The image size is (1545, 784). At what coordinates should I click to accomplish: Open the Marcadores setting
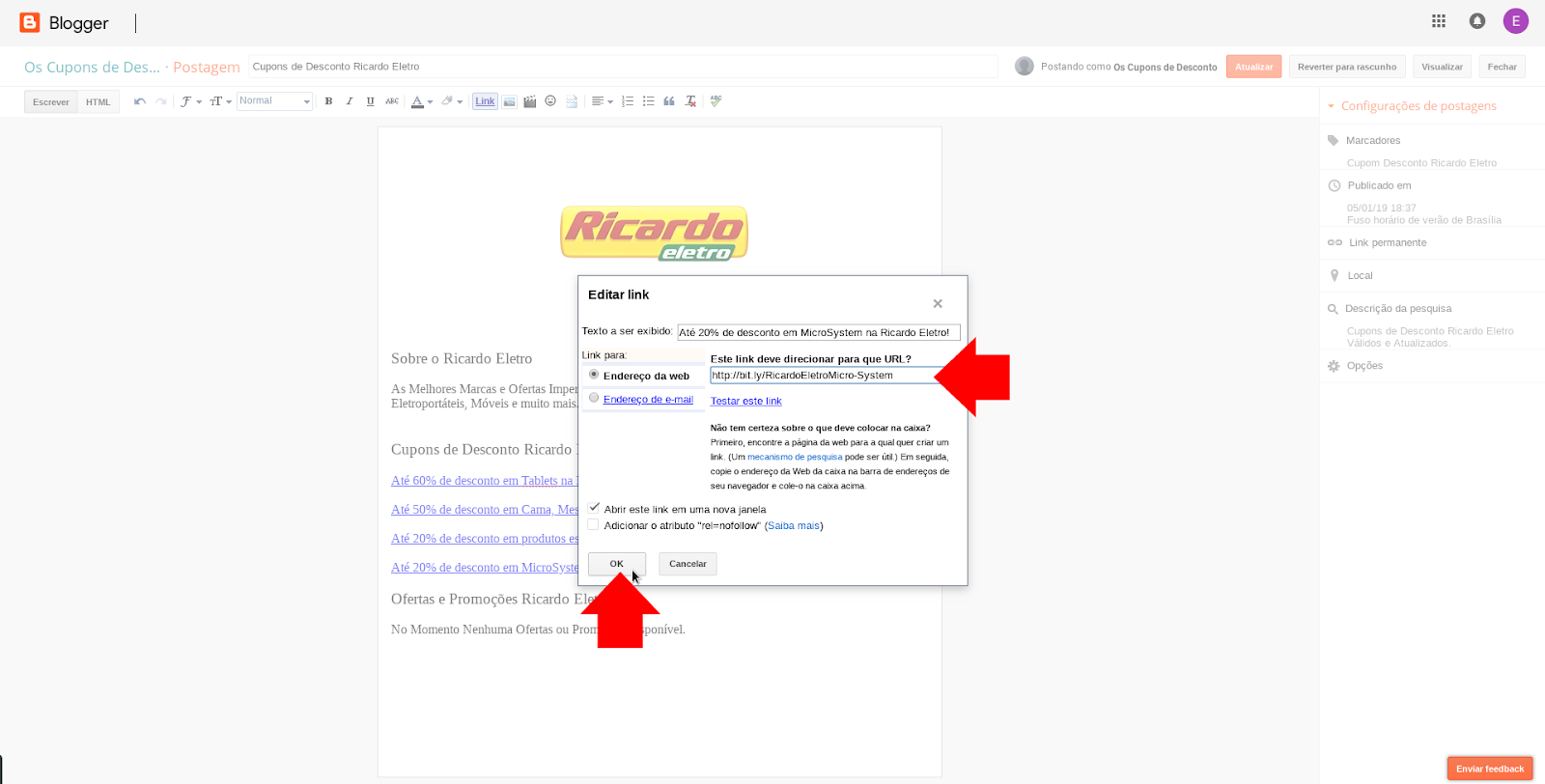(x=1372, y=141)
